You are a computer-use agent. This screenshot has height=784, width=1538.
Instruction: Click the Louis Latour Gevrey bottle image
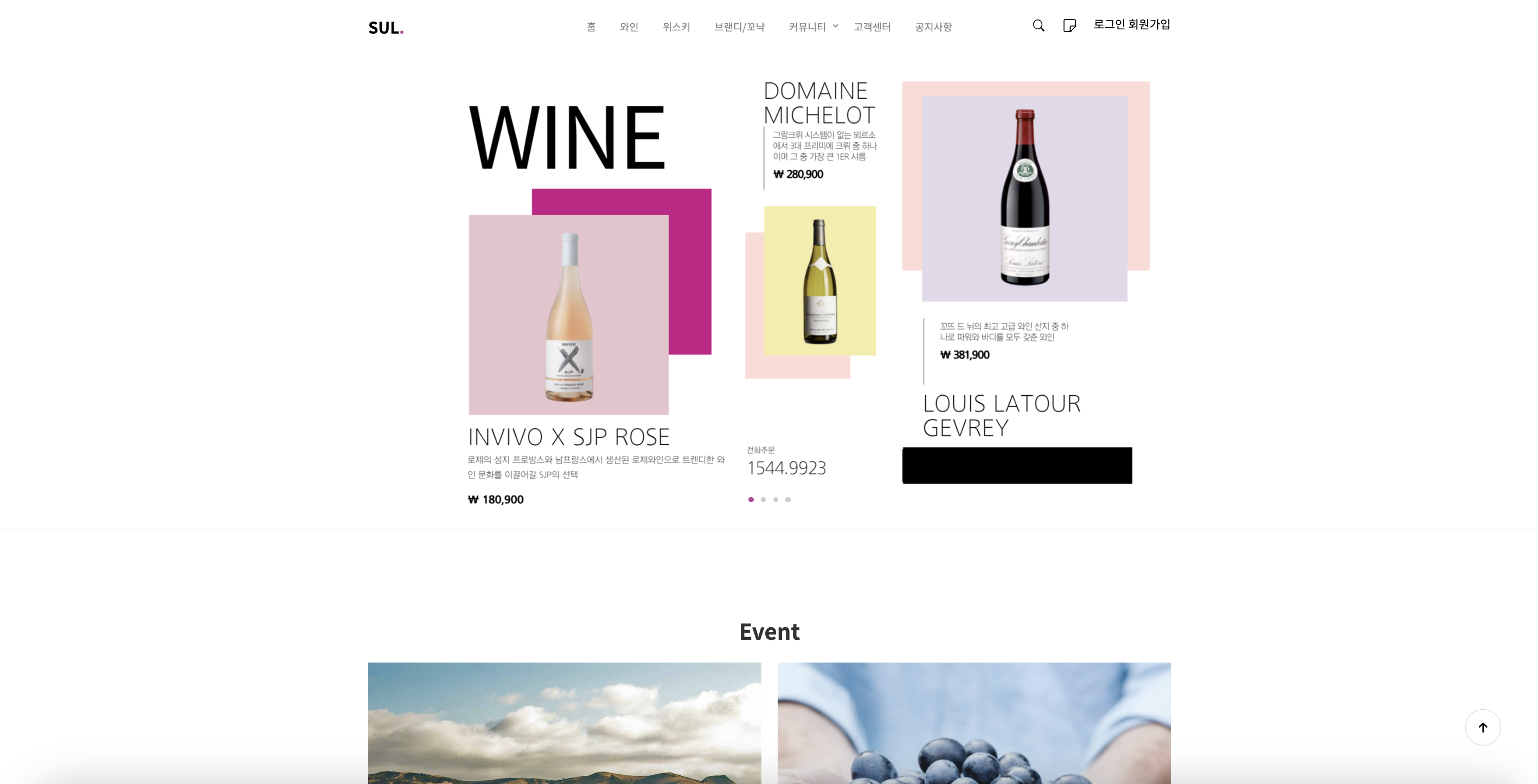(x=1024, y=199)
